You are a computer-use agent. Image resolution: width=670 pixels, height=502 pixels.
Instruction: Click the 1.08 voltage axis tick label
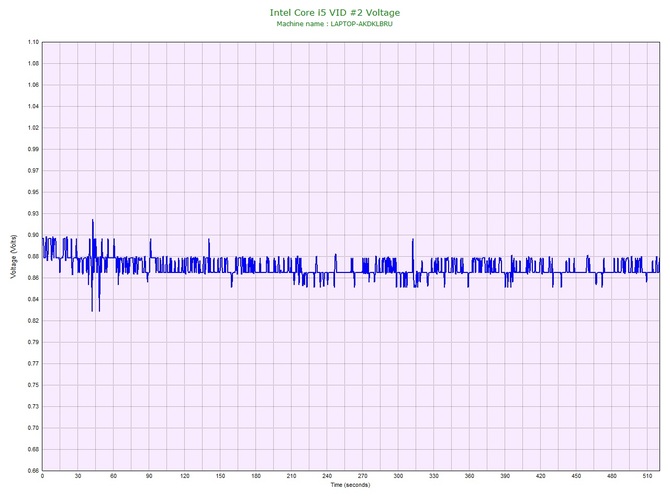(33, 64)
